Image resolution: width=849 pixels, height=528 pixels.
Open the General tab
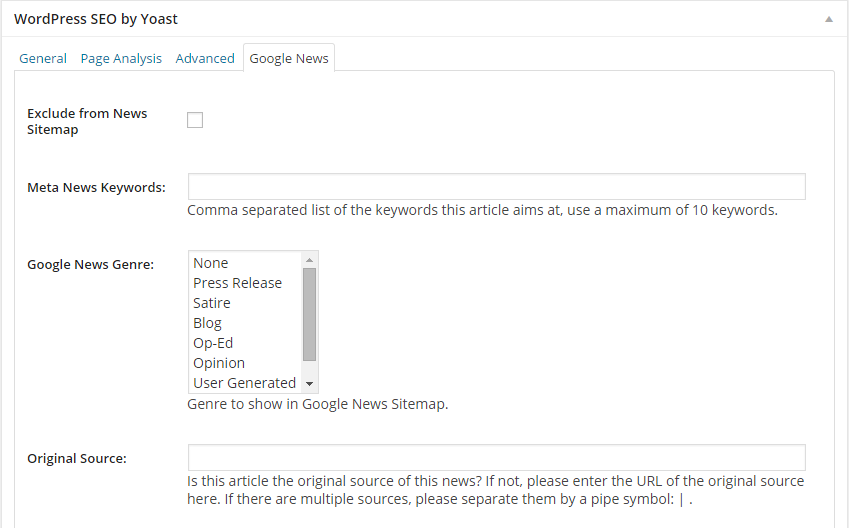point(43,58)
